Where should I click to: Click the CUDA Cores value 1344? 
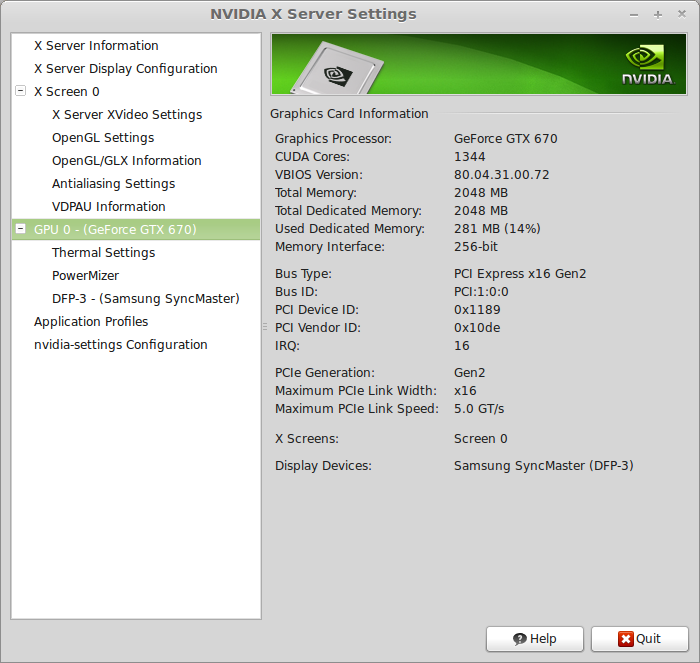click(470, 157)
